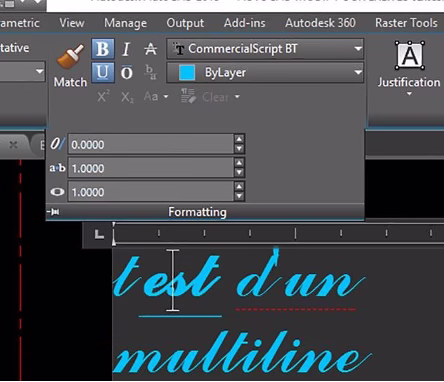The image size is (444, 382).
Task: Pin the Formatting panel
Action: click(53, 212)
